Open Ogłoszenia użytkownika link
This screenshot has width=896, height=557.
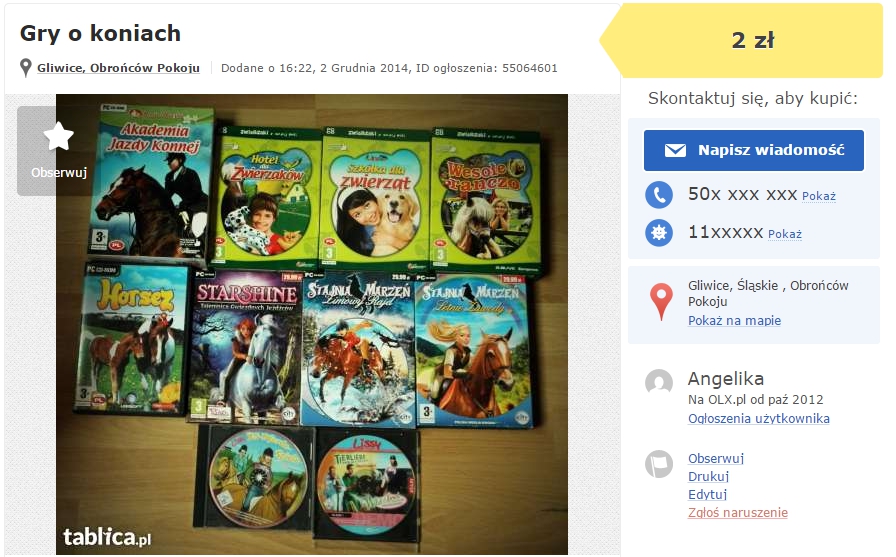click(x=758, y=419)
